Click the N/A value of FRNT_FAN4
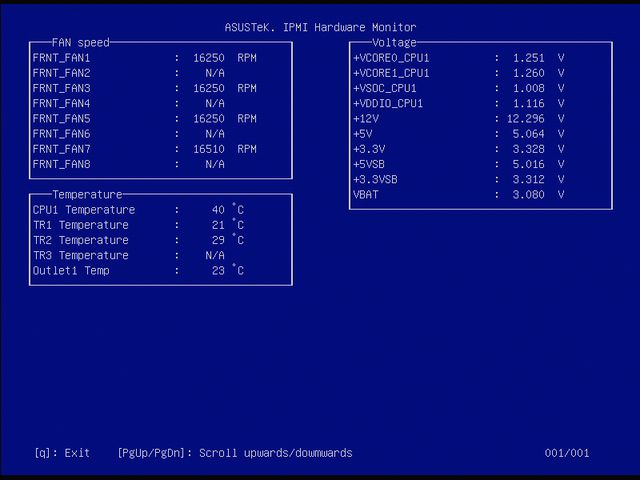Screen dimensions: 640x480 tap(215, 103)
